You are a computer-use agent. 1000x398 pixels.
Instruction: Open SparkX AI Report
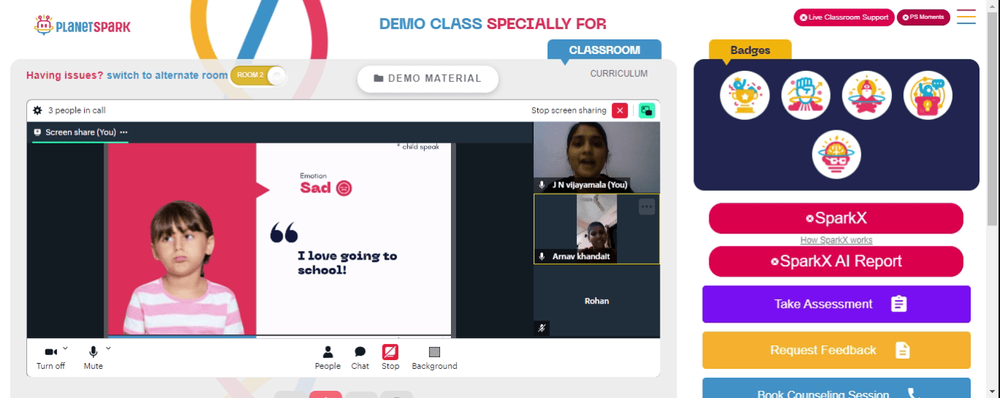coord(835,262)
